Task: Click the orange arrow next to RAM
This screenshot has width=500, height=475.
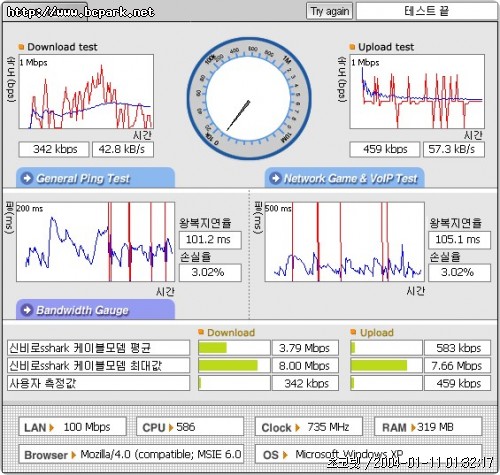Action: tap(413, 427)
